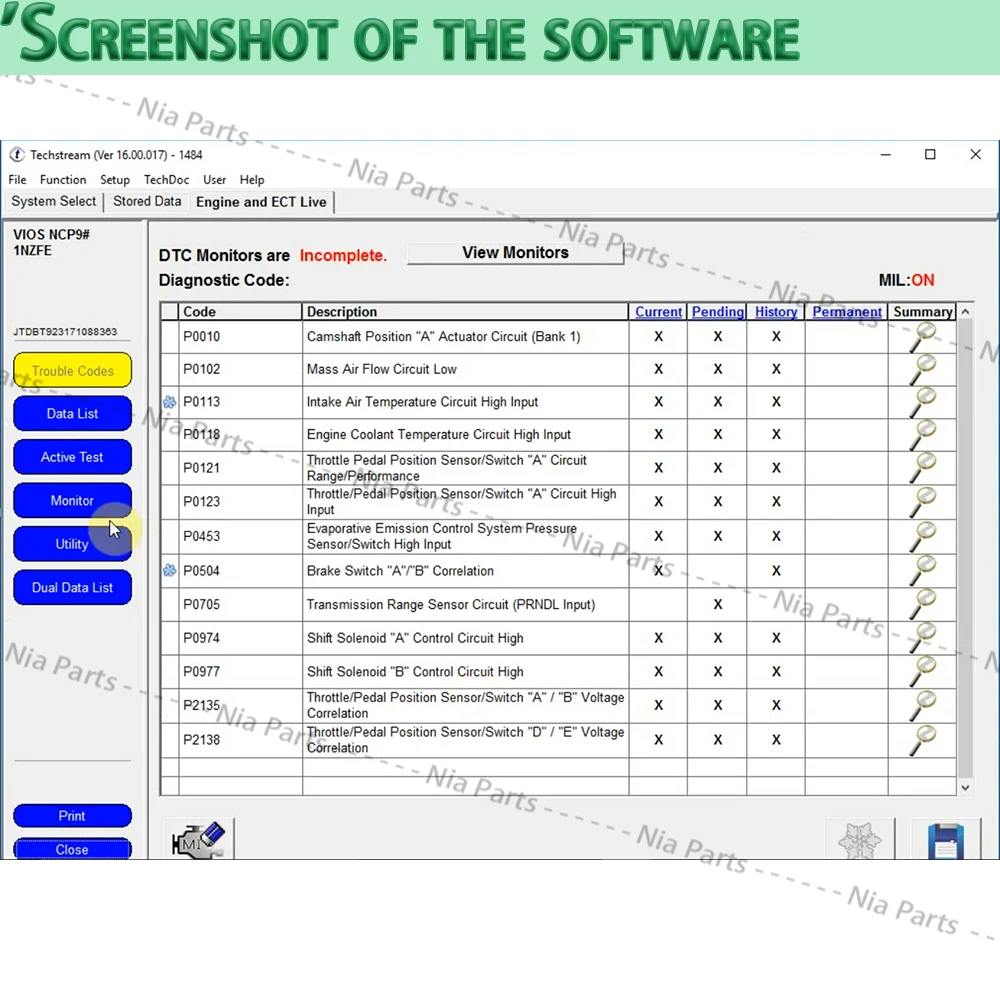Select code P0010 row

click(x=558, y=337)
